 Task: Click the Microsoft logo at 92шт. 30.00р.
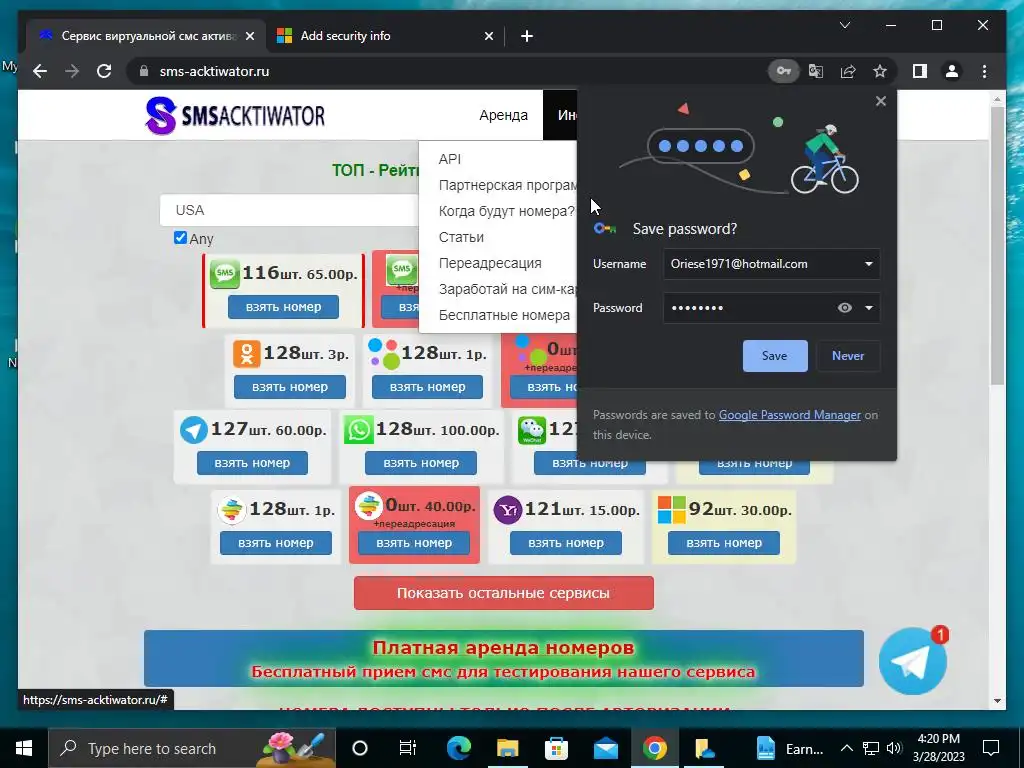point(671,510)
